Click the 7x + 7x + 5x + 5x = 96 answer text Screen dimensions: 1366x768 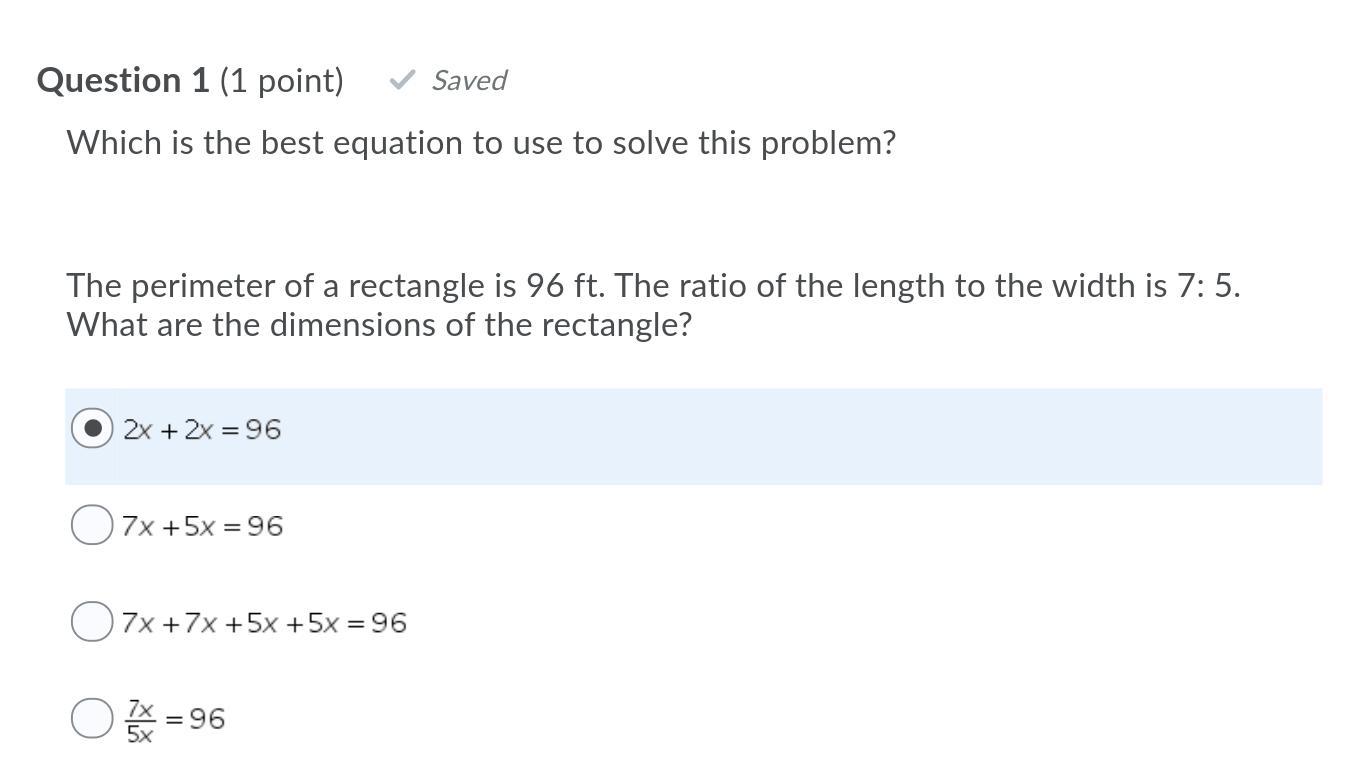coord(265,623)
